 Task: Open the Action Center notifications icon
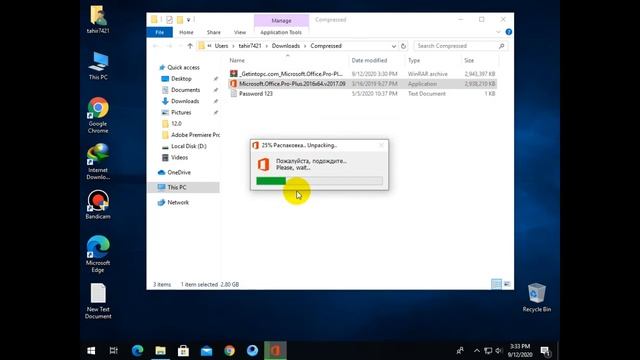click(x=545, y=351)
